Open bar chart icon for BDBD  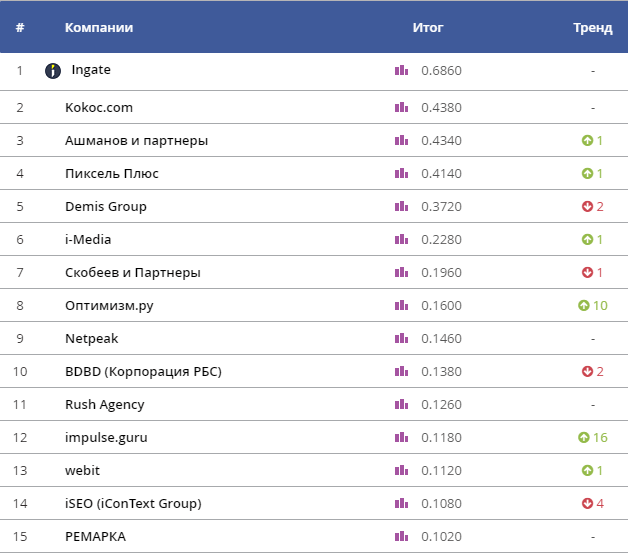pyautogui.click(x=401, y=371)
